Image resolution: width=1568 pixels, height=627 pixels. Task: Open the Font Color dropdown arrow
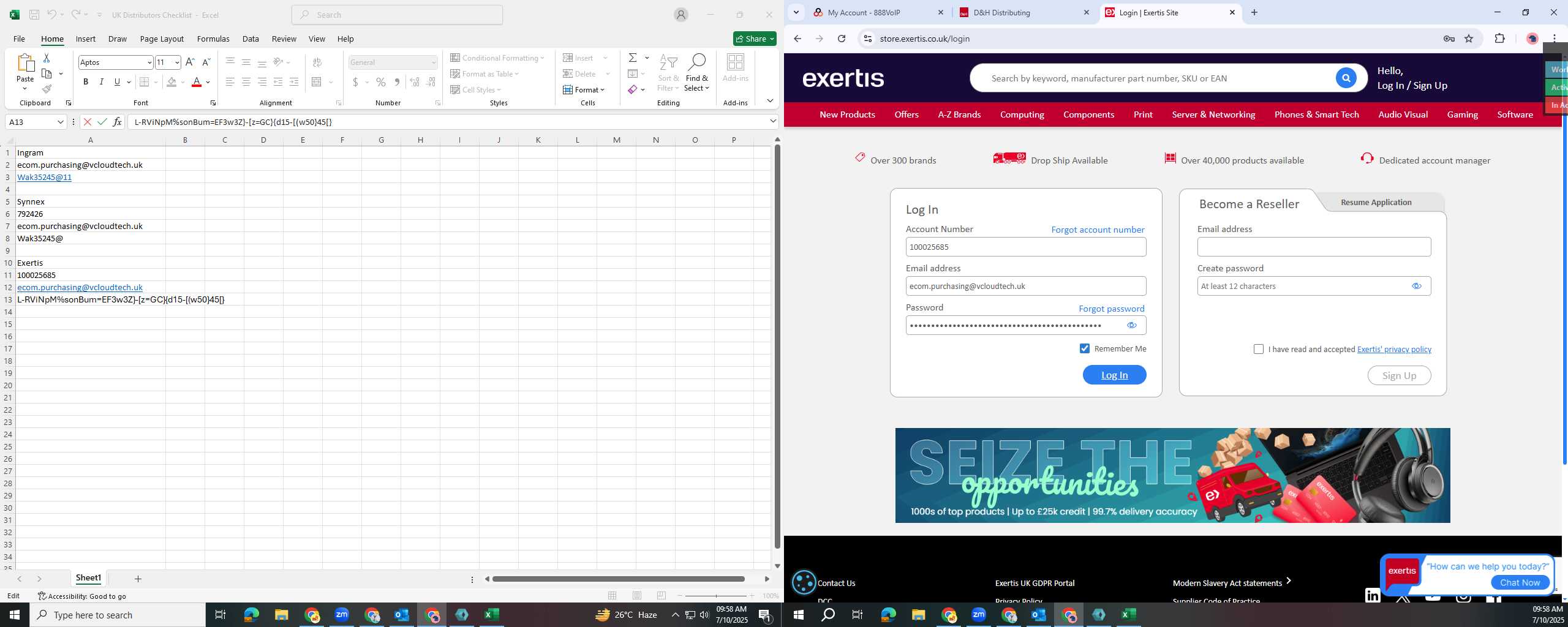[208, 82]
